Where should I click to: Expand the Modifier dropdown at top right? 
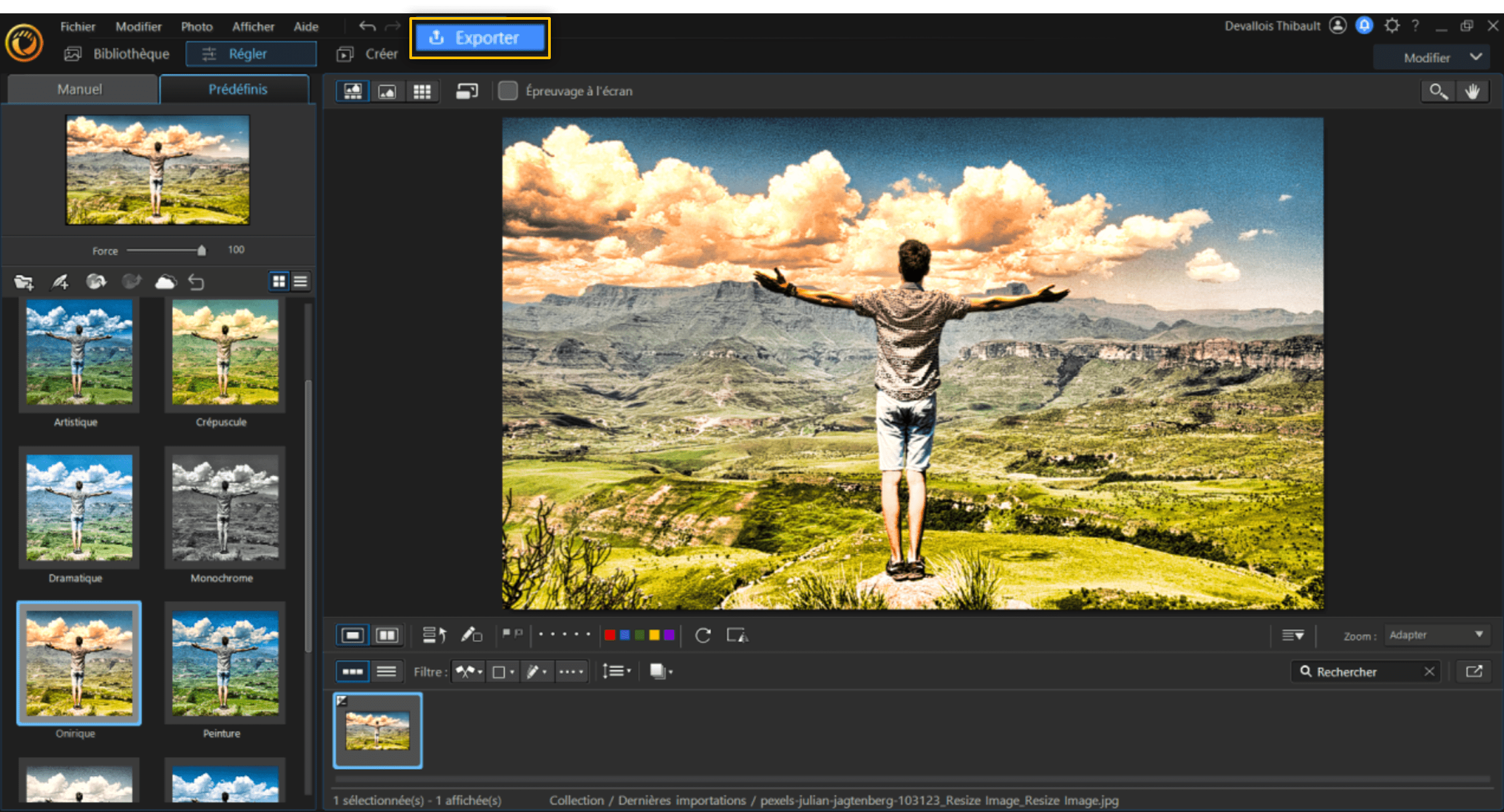point(1431,57)
